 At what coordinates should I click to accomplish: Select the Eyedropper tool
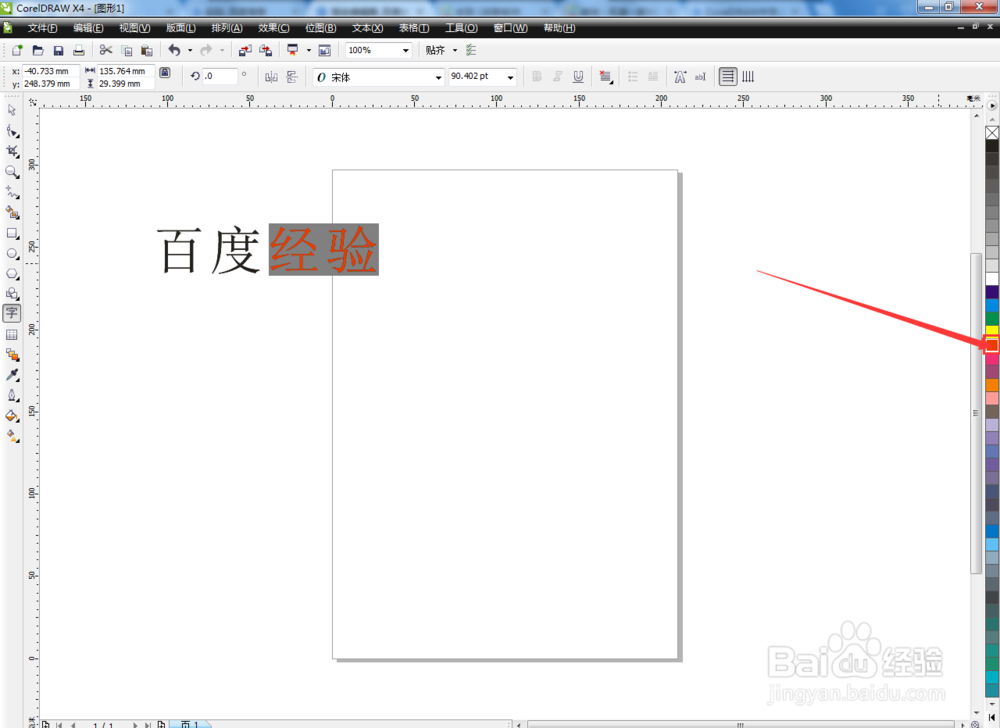coord(11,375)
